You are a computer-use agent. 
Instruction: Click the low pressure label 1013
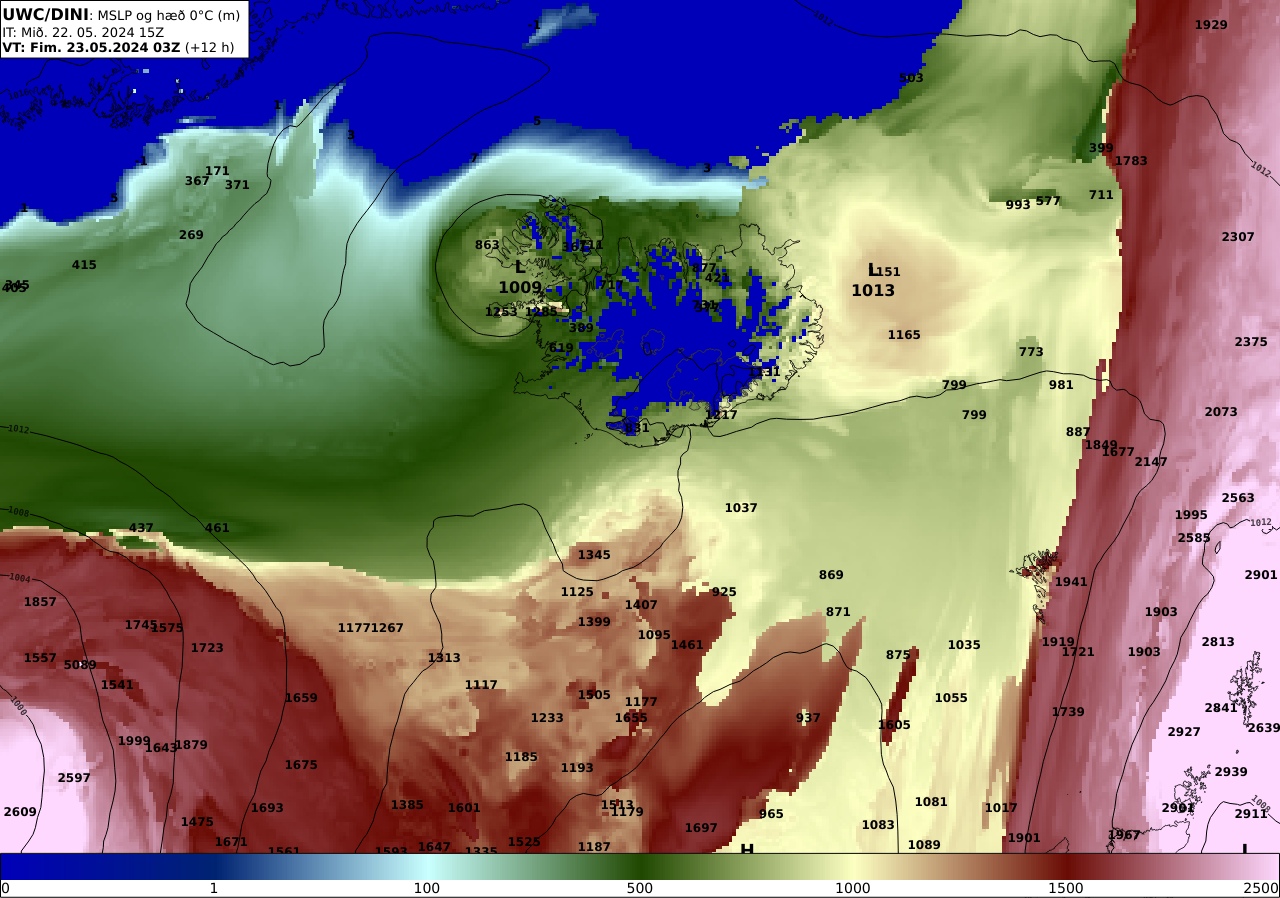point(873,291)
